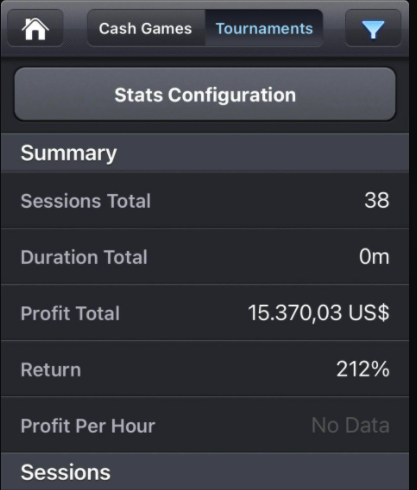This screenshot has height=490, width=417.
Task: Click the 15.370,03 US$ profit amount
Action: pyautogui.click(x=318, y=313)
